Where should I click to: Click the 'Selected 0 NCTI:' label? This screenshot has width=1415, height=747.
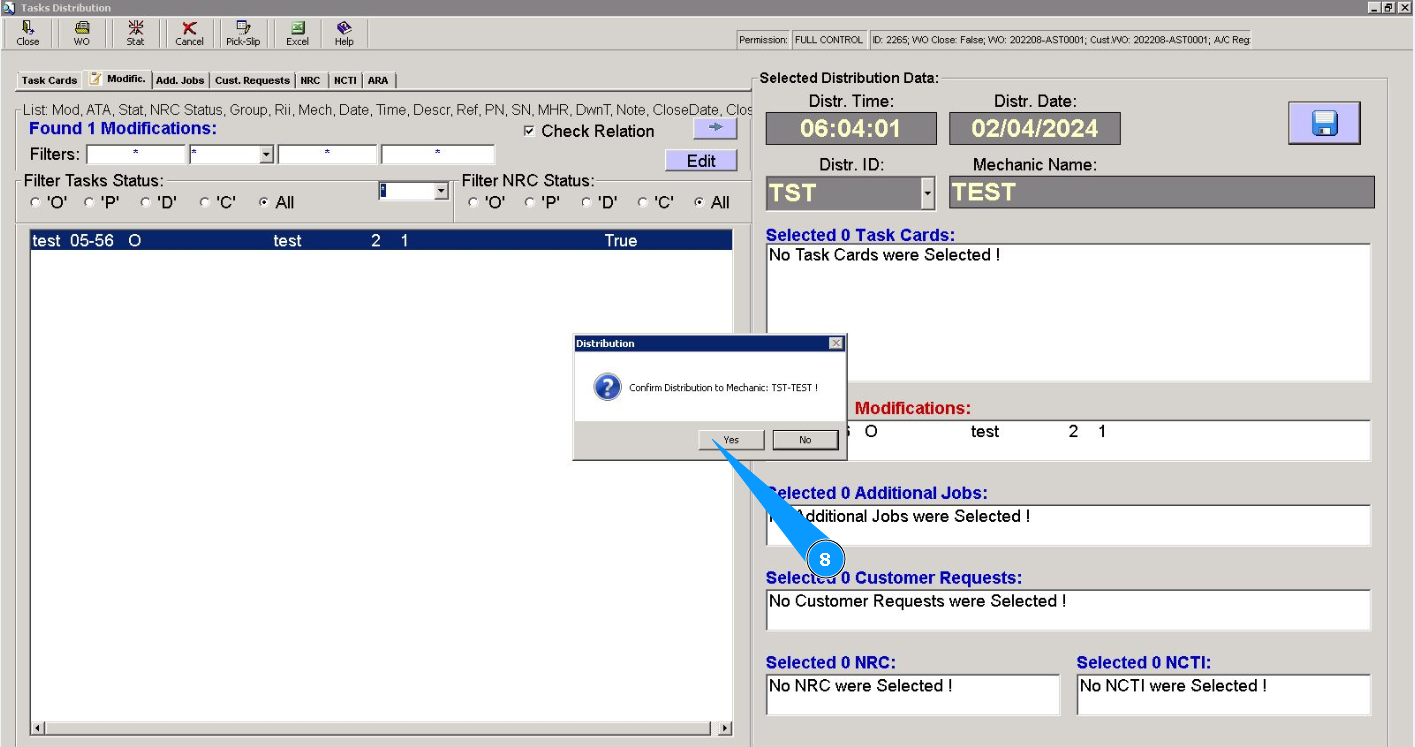pyautogui.click(x=1143, y=662)
